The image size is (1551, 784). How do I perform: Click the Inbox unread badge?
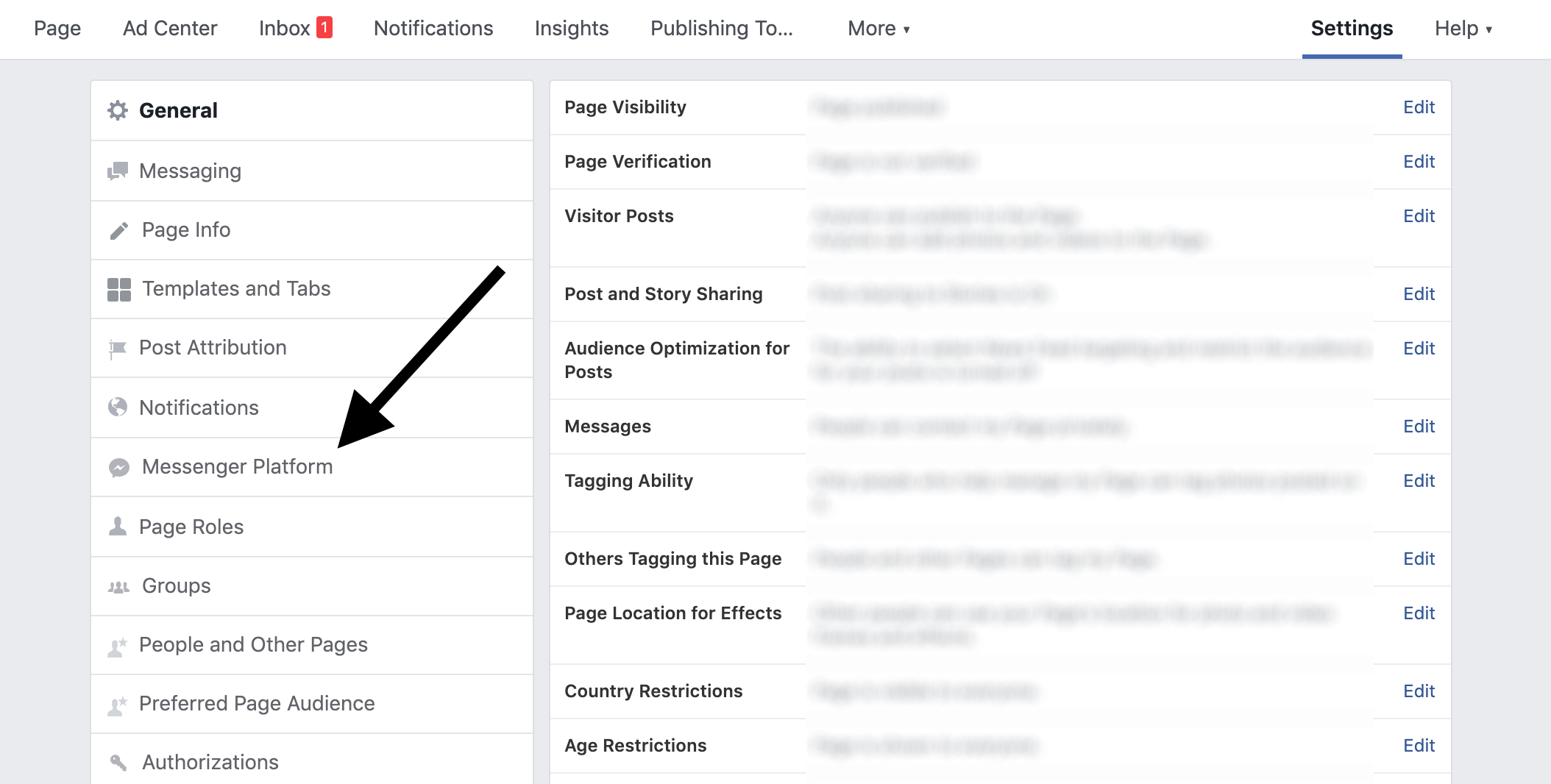(324, 27)
